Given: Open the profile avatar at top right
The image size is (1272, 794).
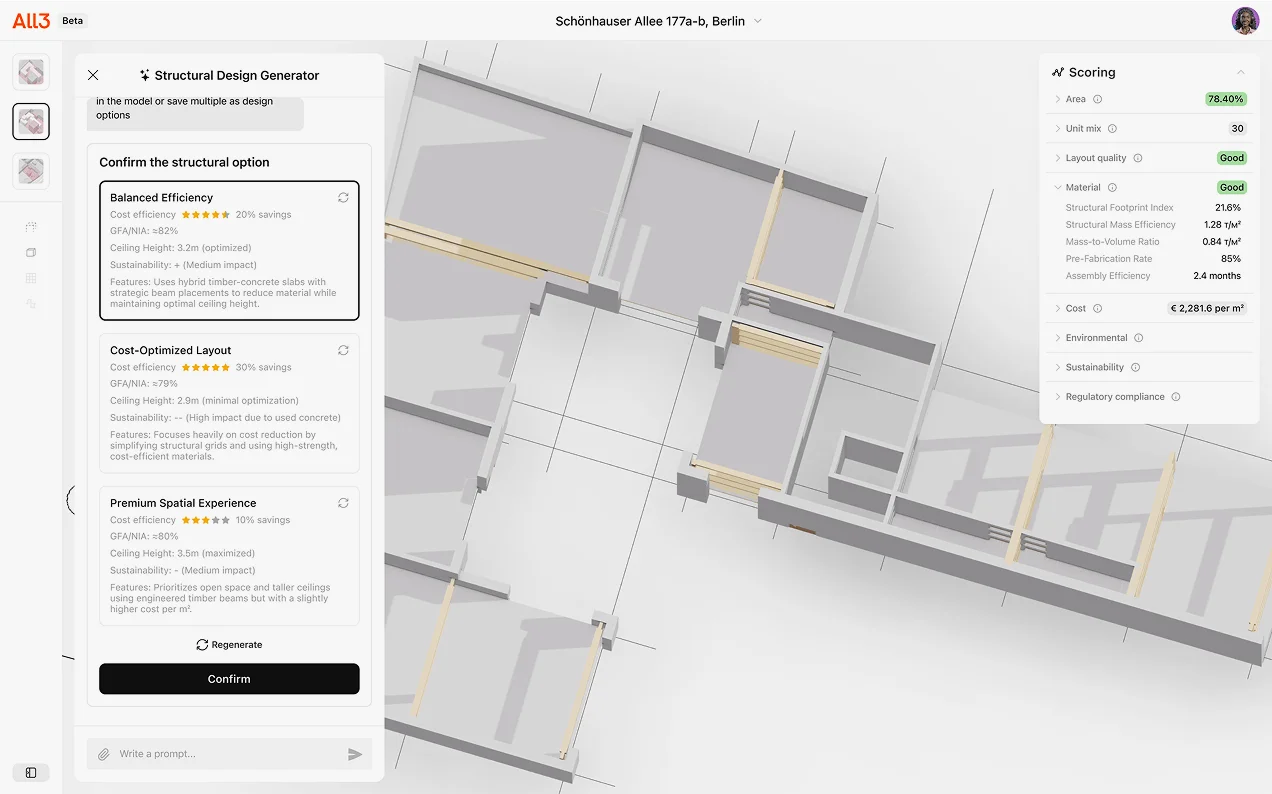Looking at the screenshot, I should click(x=1244, y=20).
